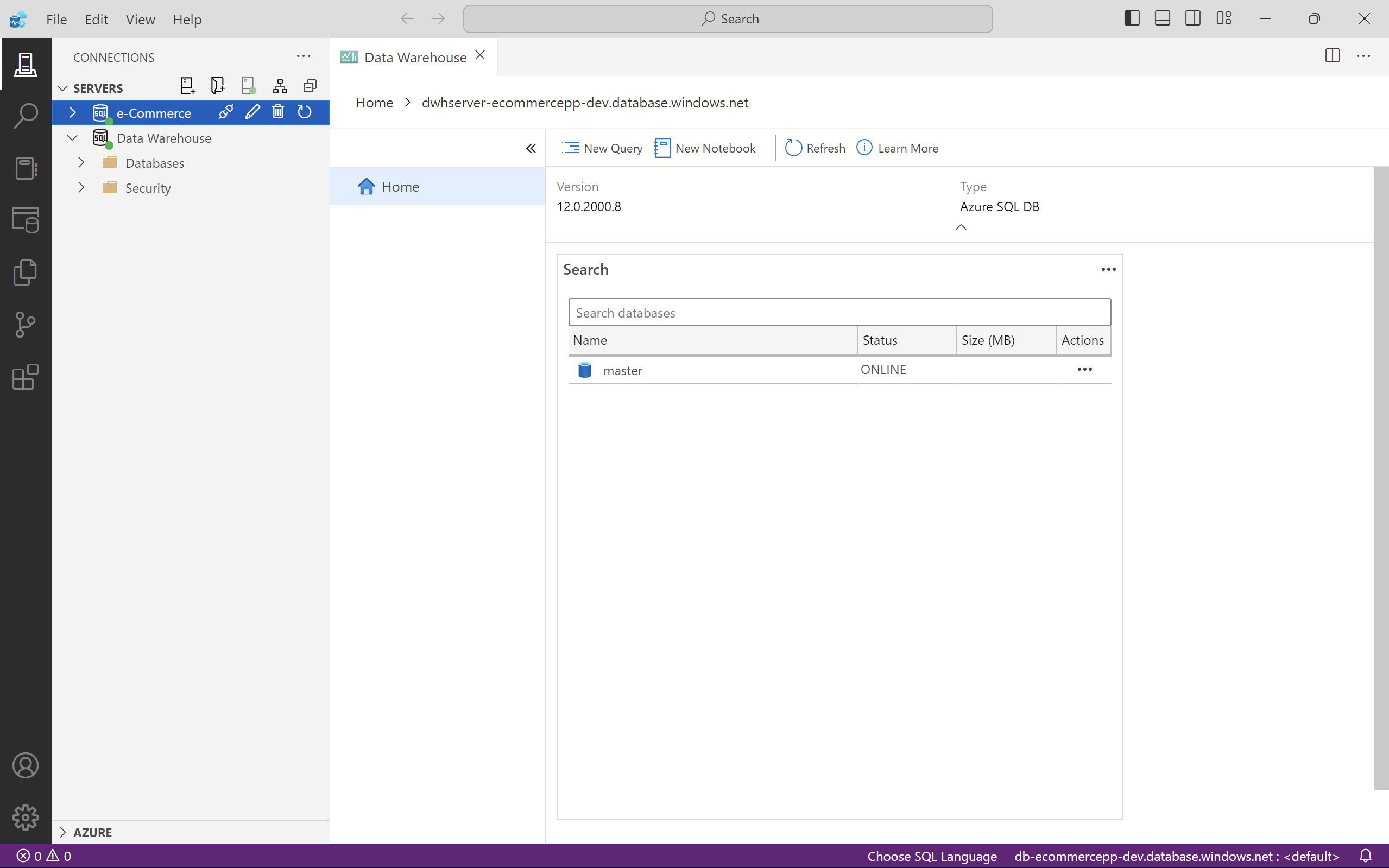Image resolution: width=1389 pixels, height=868 pixels.
Task: Edit the e-Commerce connection with pencil icon
Action: coord(252,112)
